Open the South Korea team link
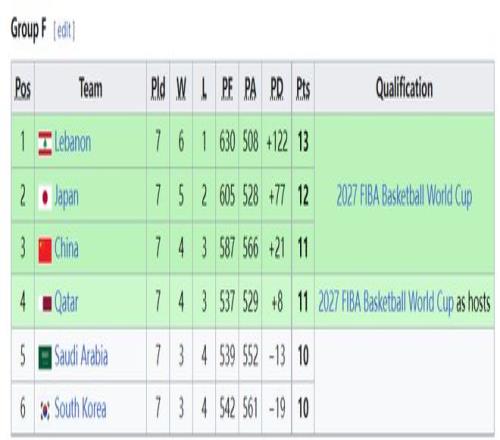Screen dimensions: 500x440 pos(80,408)
